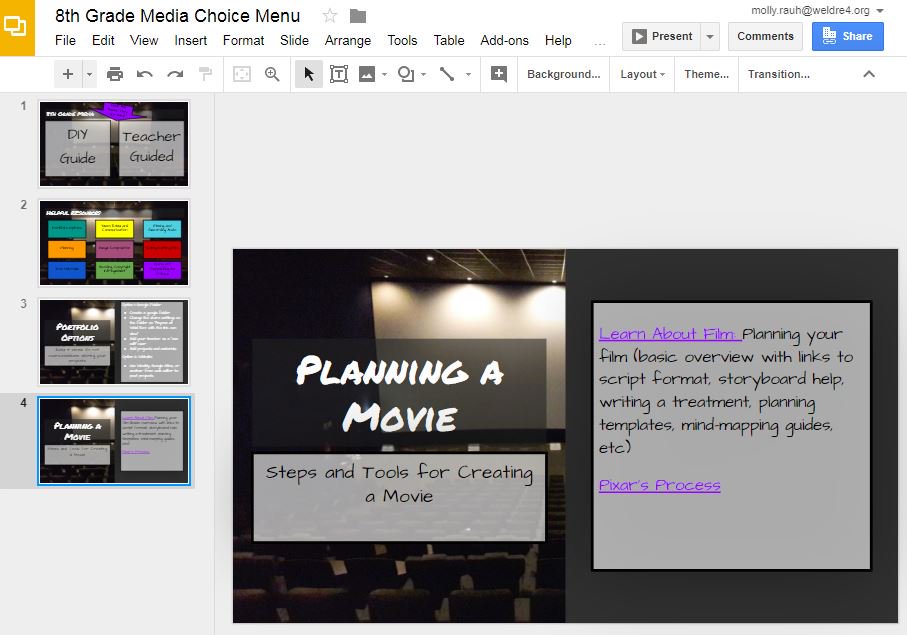Image resolution: width=907 pixels, height=635 pixels.
Task: Select the arrow cursor tool
Action: pyautogui.click(x=309, y=74)
